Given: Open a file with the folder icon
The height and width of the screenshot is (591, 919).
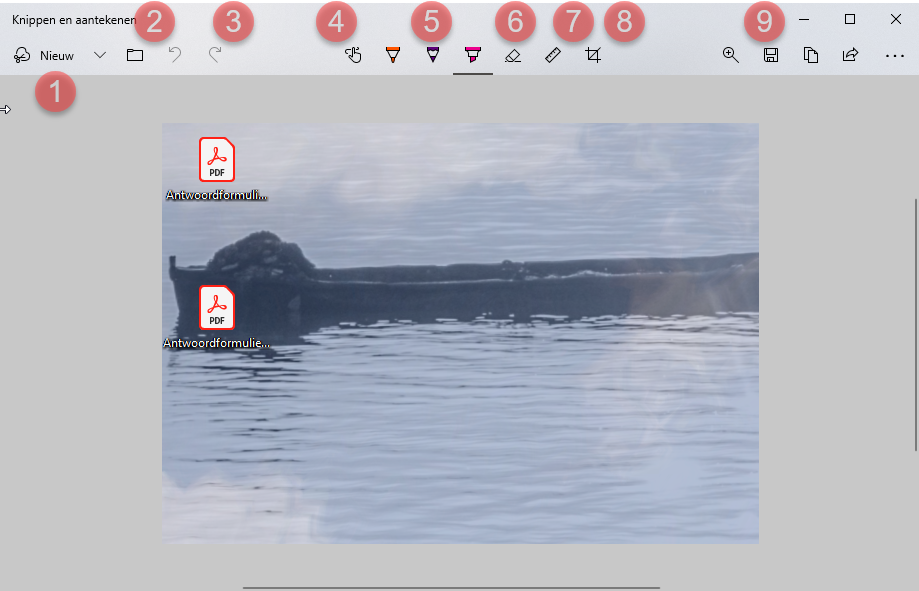Looking at the screenshot, I should pos(135,55).
